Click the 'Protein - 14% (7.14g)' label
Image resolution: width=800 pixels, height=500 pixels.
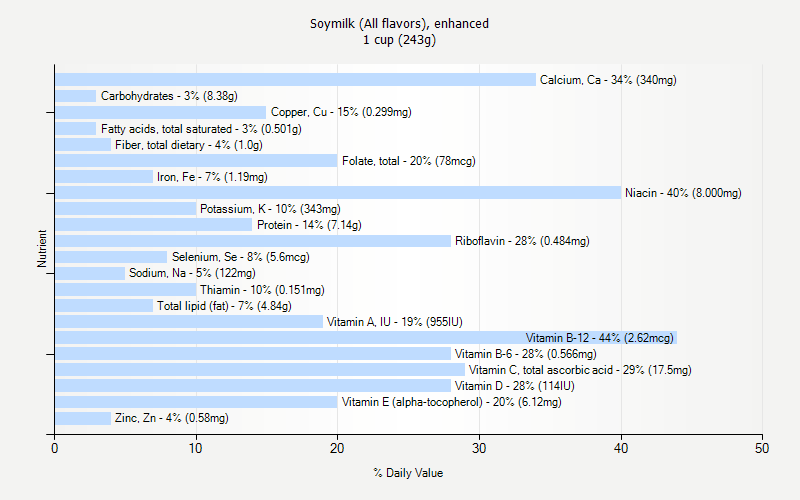[x=309, y=225]
